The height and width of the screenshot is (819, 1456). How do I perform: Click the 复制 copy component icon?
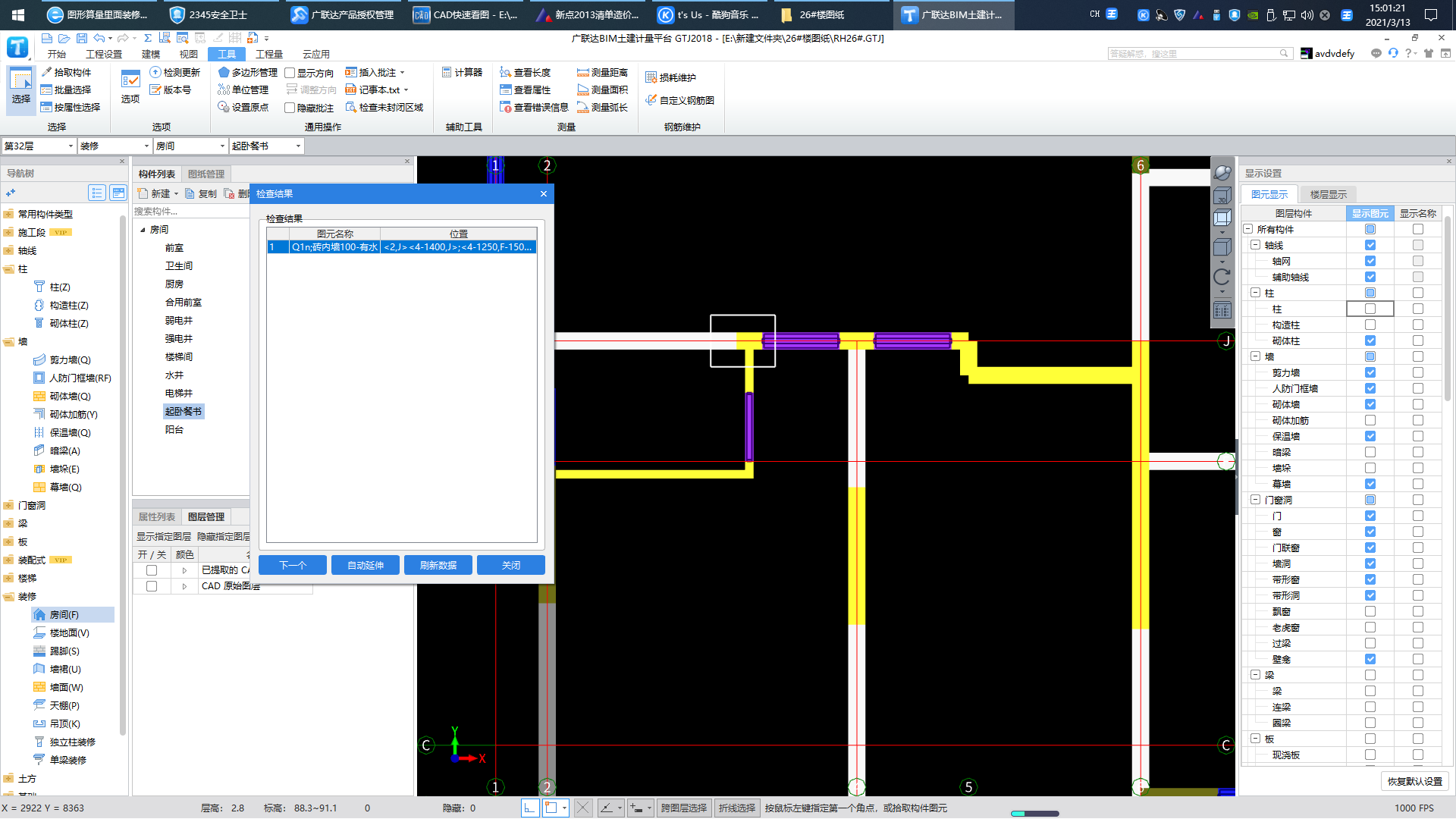(202, 194)
